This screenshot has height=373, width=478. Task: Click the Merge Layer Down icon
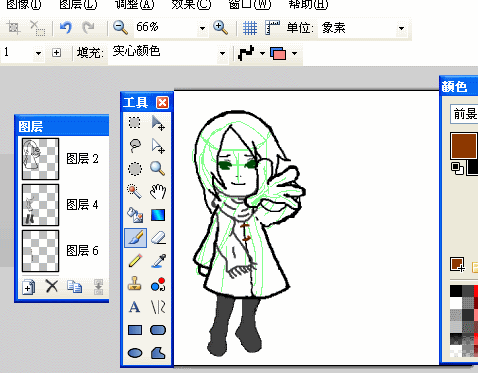pos(98,287)
